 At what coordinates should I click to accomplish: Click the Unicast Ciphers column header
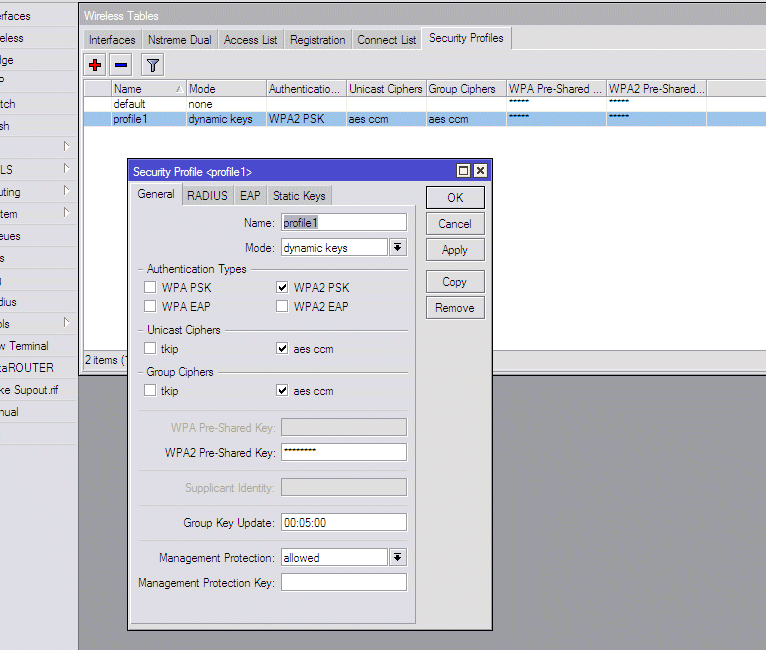point(386,89)
